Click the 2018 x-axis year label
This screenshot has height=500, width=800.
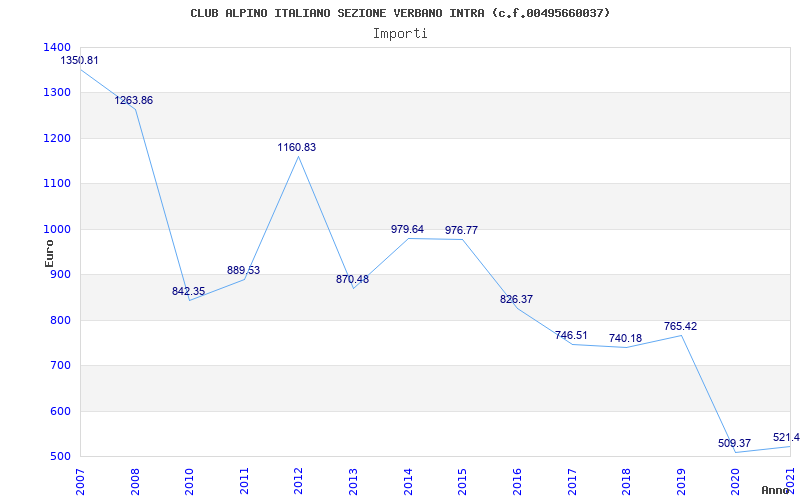[x=626, y=481]
